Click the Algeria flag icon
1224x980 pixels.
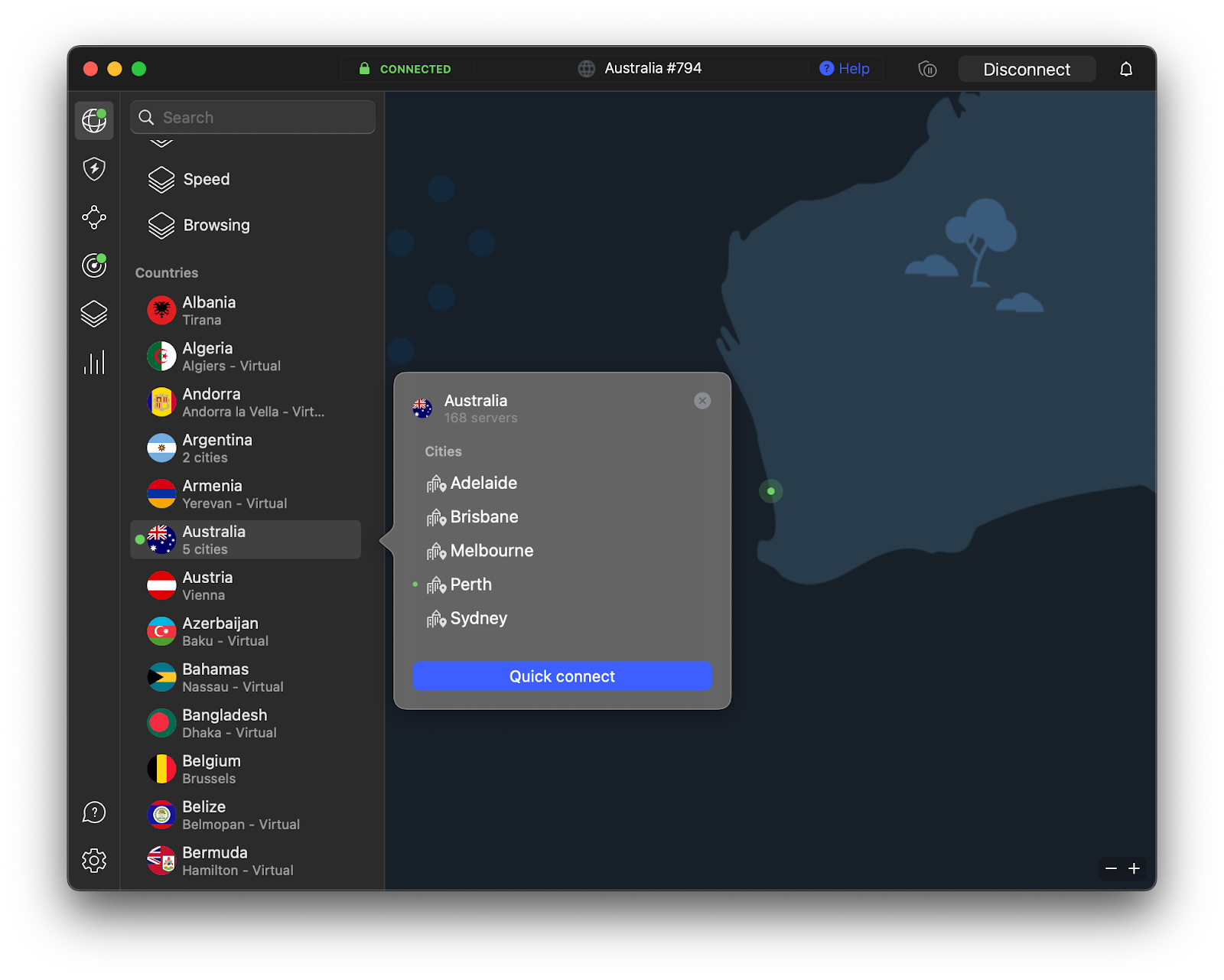[161, 357]
